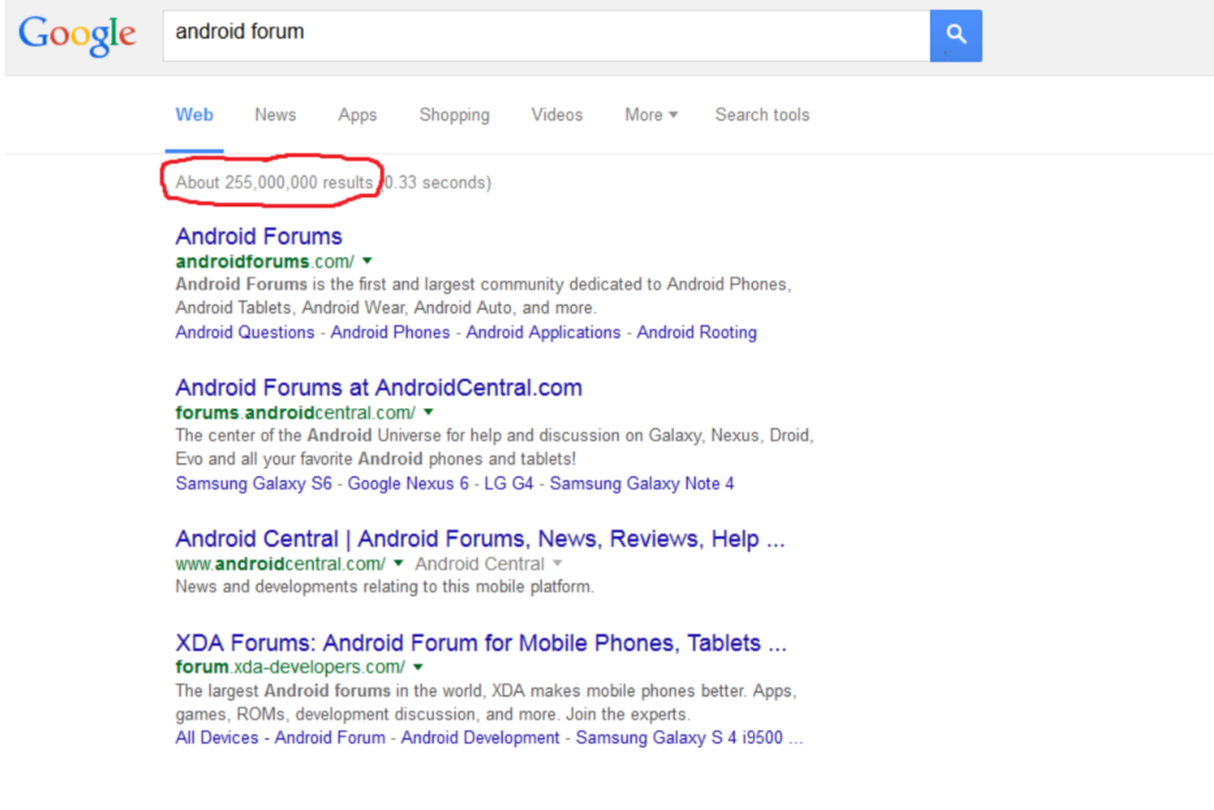Viewport: 1214px width, 810px height.
Task: Expand the arrow beside androidforums.com URL
Action: (x=368, y=261)
